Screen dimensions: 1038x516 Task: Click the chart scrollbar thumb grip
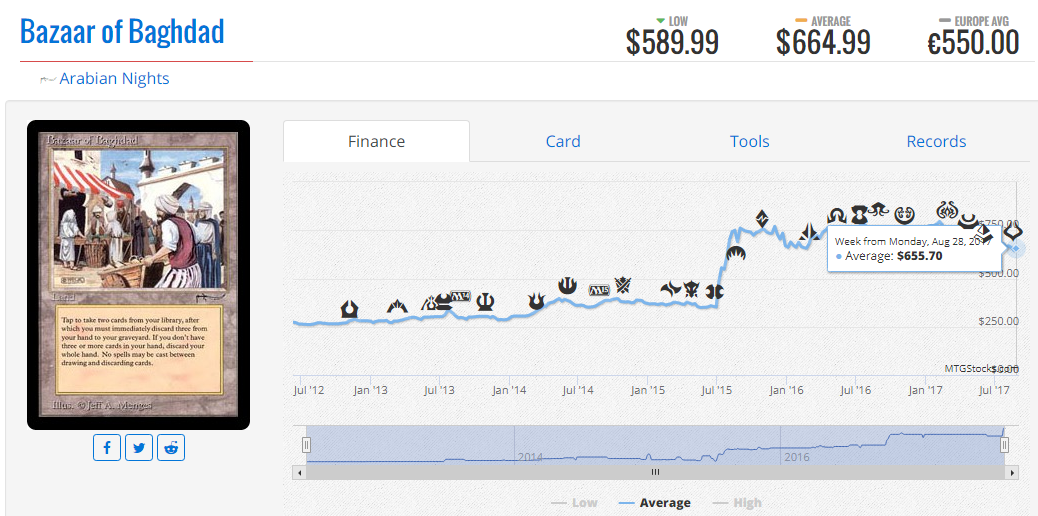pos(655,472)
